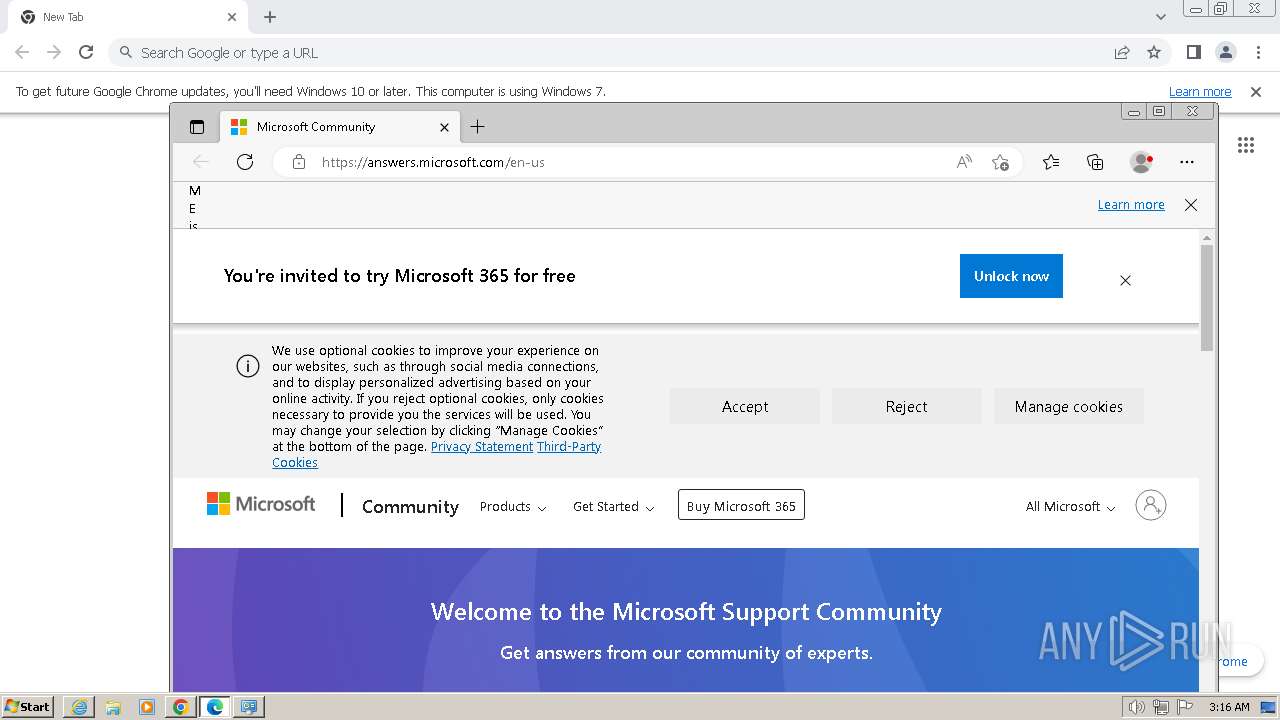Viewport: 1280px width, 720px height.
Task: Close the Edge infobar
Action: [x=1190, y=205]
